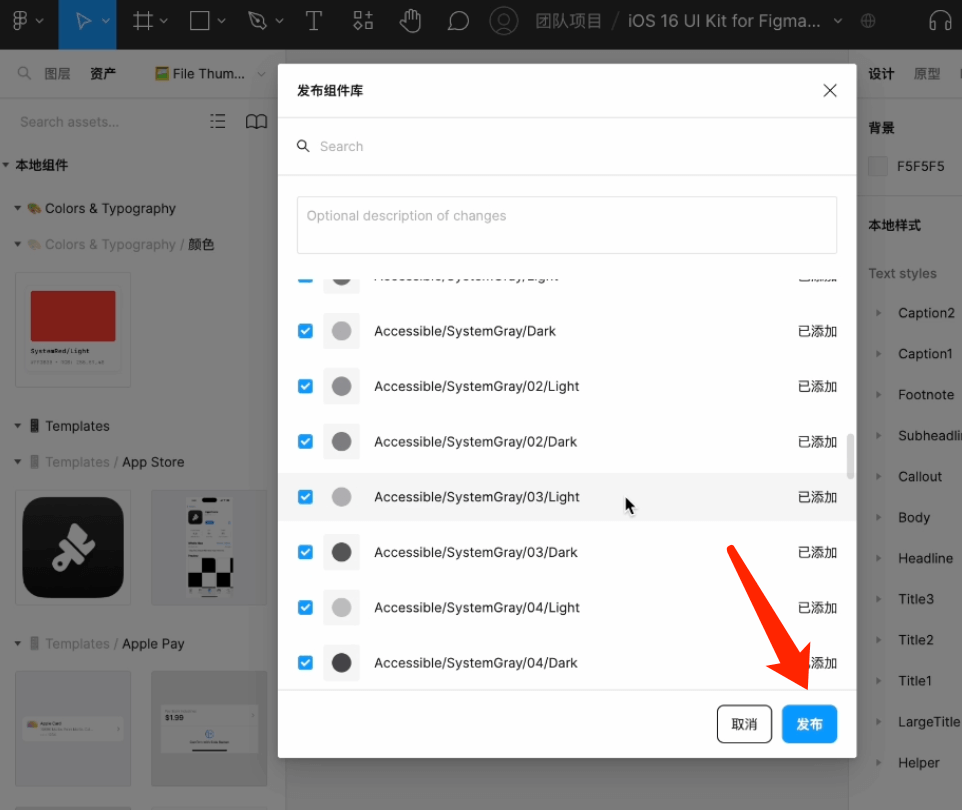Uncheck Accessible/SystemGray/03/Light checkbox
Screen dimensions: 962x810
(x=306, y=497)
